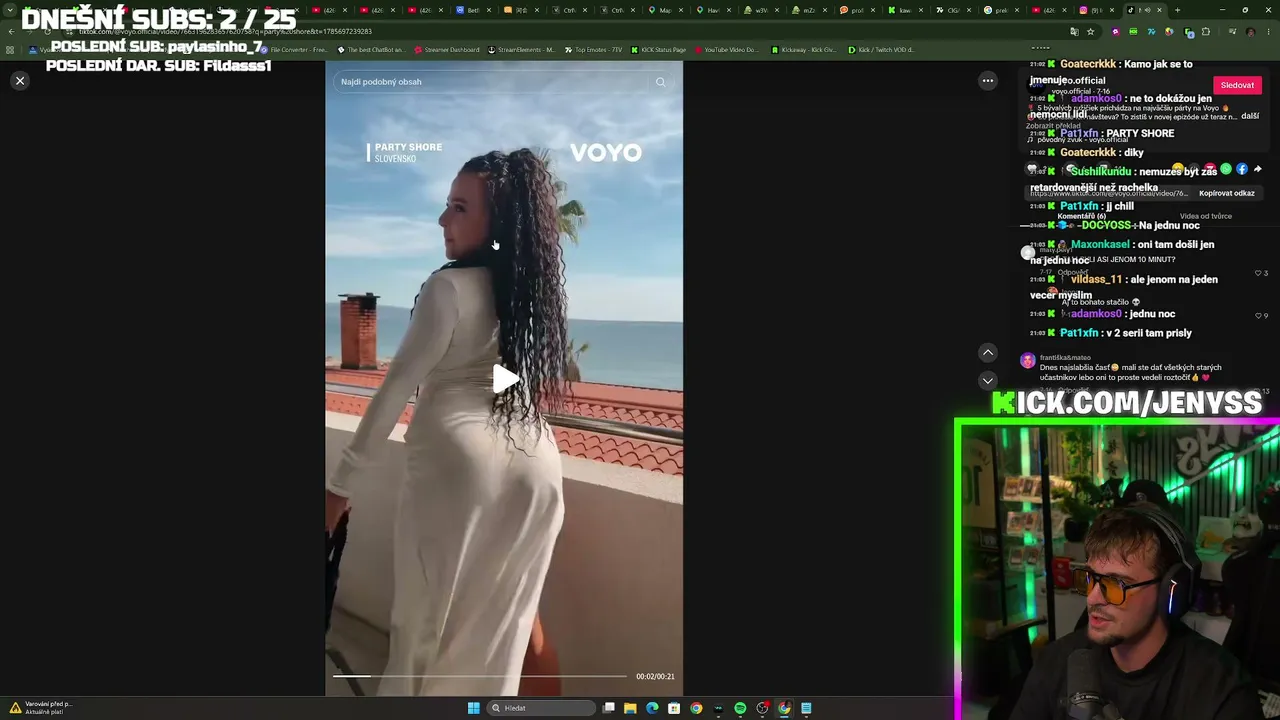Seek using the video progress bar

tap(480, 676)
